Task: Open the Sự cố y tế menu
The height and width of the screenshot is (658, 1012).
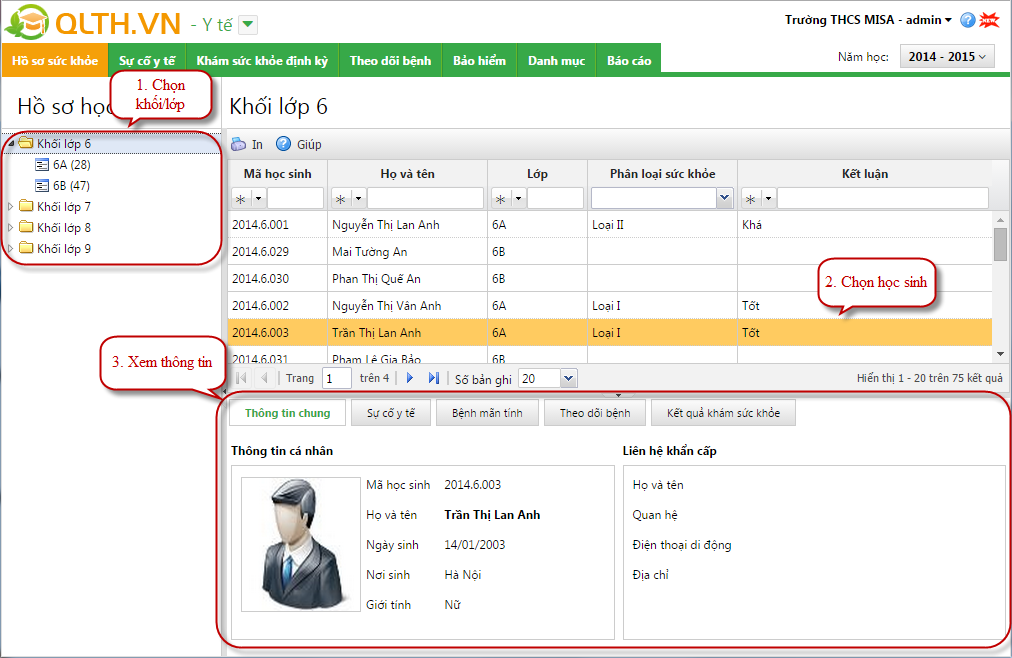Action: pos(147,61)
